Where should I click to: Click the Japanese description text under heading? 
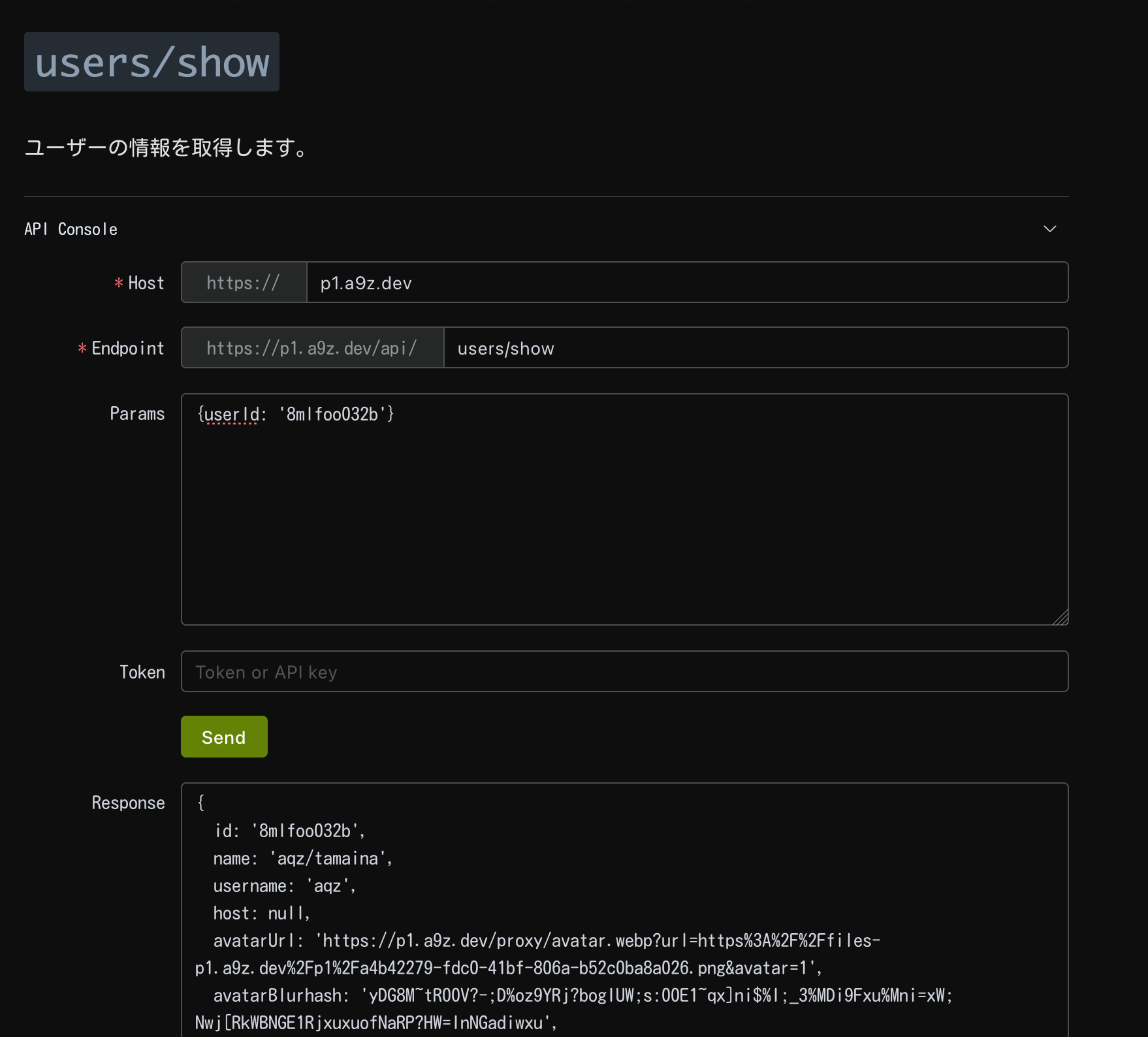tap(167, 148)
